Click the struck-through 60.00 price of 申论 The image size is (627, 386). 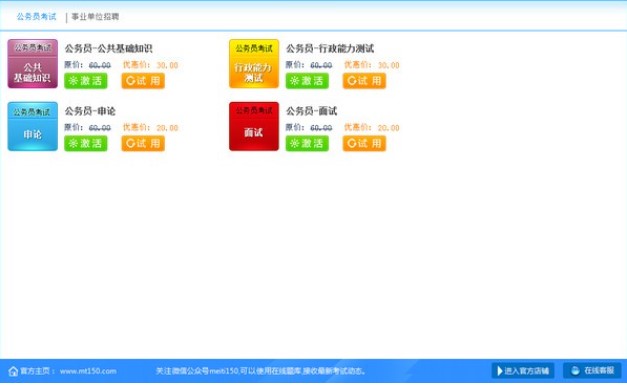coord(100,128)
